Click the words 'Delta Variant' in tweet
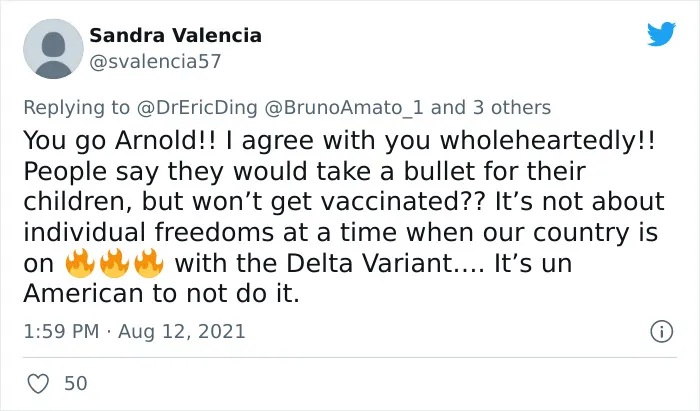 pyautogui.click(x=369, y=263)
